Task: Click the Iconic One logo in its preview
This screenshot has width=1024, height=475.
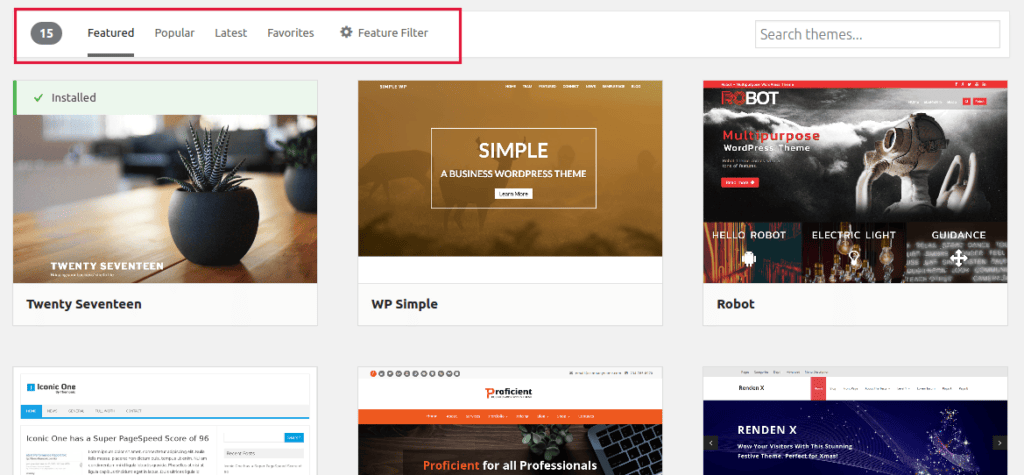Action: click(52, 387)
